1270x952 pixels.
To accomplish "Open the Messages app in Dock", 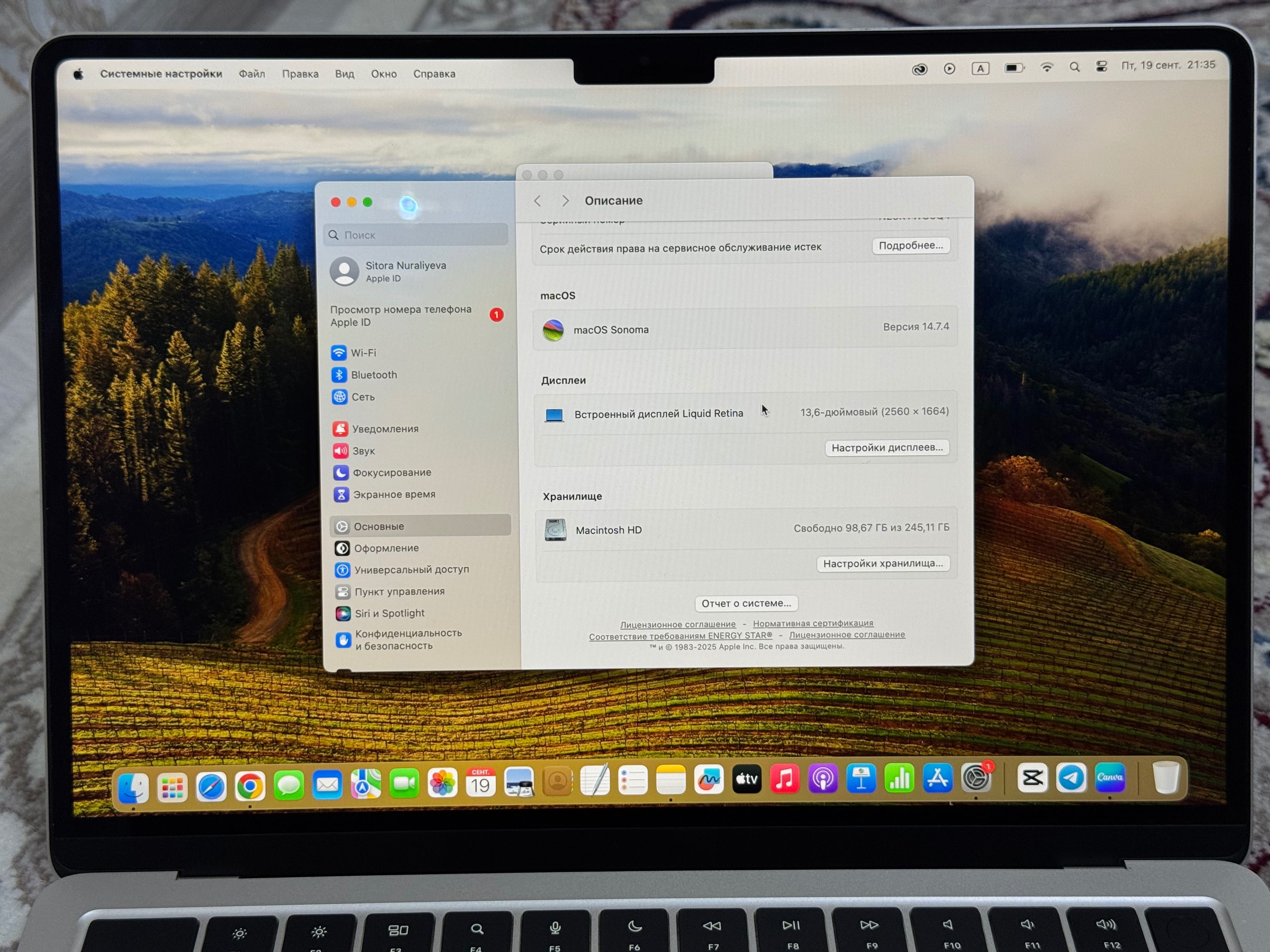I will pos(289,785).
